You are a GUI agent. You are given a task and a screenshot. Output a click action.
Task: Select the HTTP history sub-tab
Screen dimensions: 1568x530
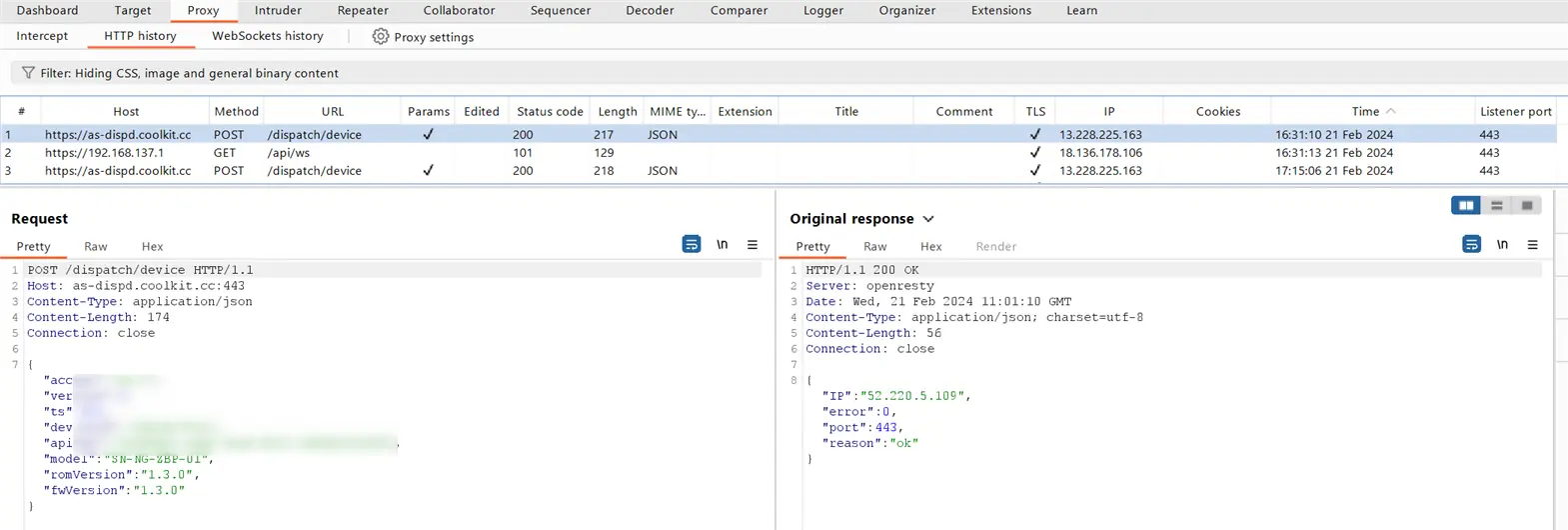(140, 36)
